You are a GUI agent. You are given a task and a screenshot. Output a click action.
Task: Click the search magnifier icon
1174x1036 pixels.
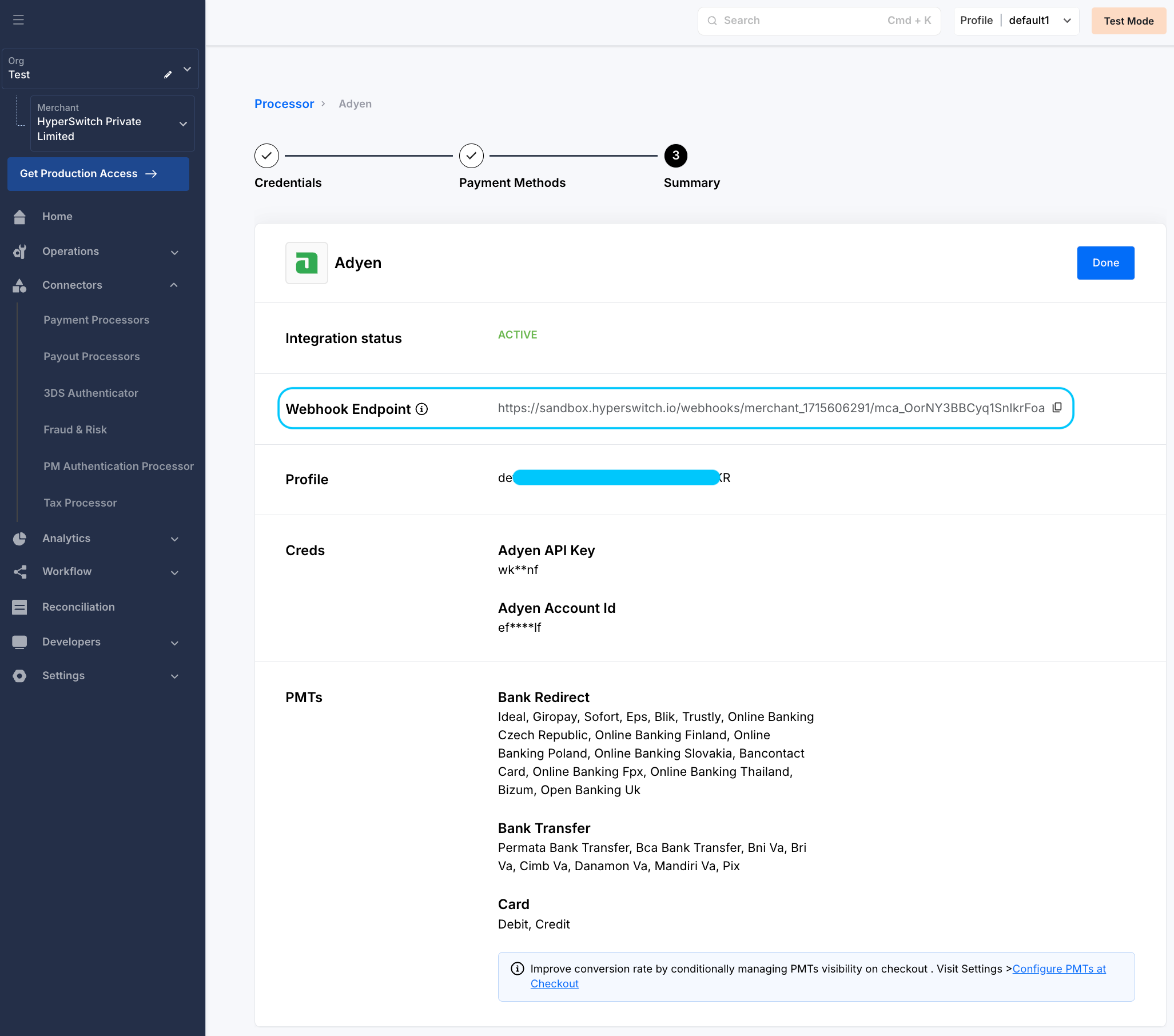[712, 21]
